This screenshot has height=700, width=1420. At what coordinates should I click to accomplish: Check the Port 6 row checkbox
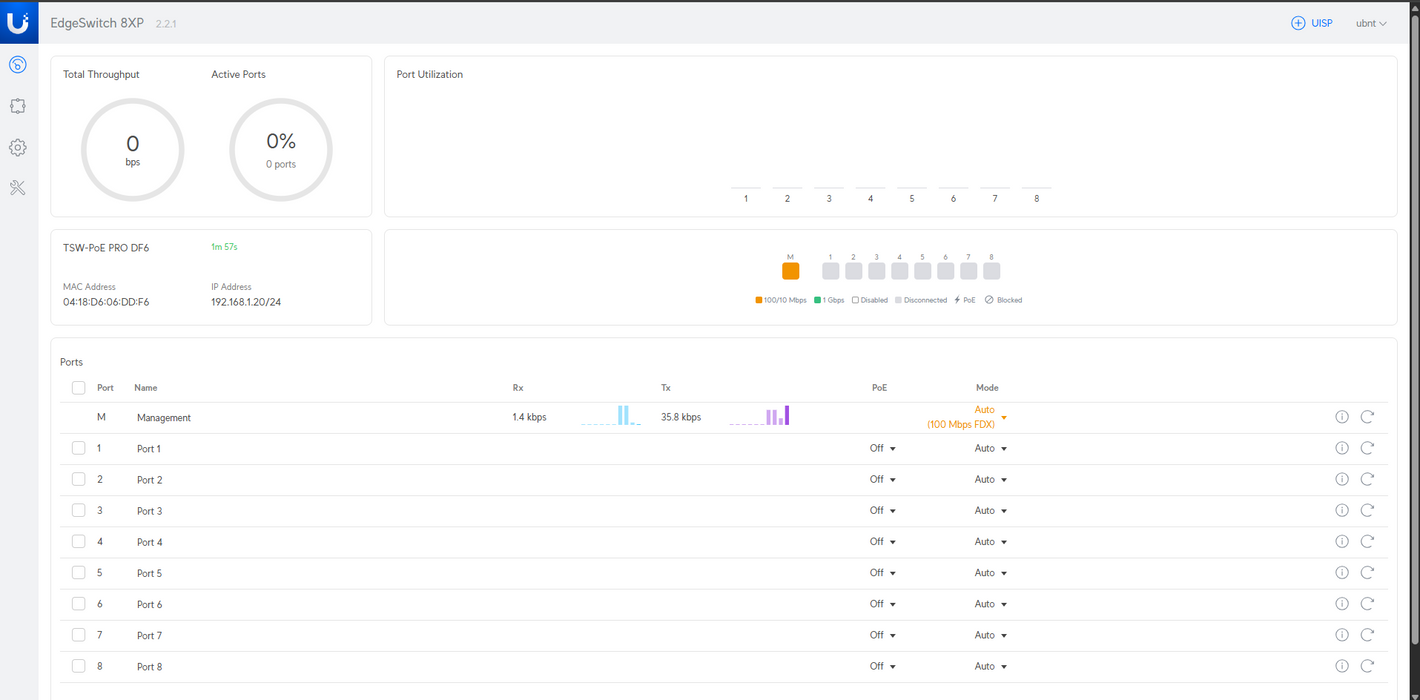point(78,604)
